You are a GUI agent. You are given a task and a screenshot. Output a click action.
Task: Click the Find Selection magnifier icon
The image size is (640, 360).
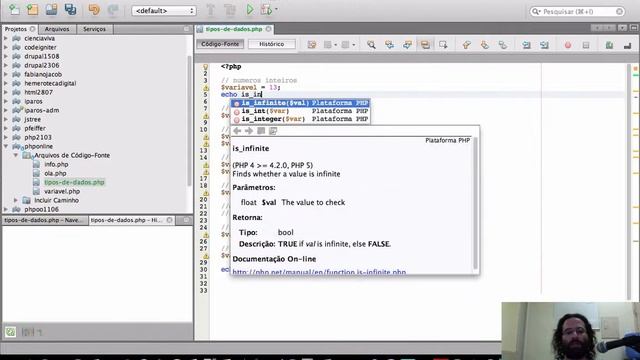point(371,44)
